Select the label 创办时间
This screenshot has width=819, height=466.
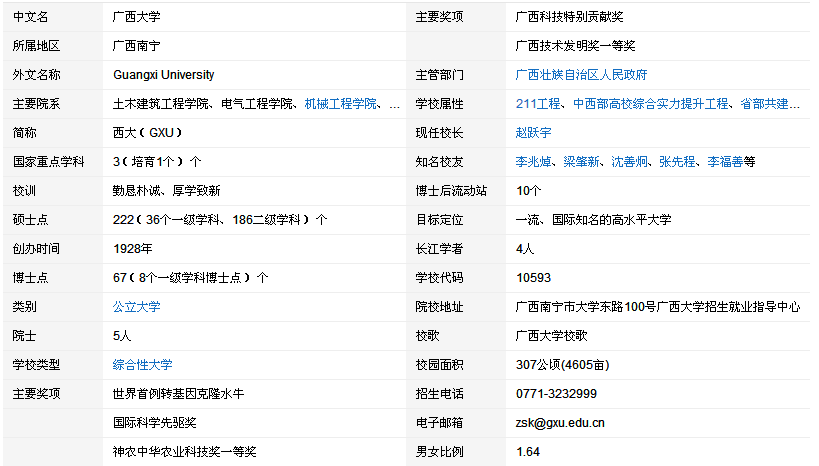click(x=37, y=249)
